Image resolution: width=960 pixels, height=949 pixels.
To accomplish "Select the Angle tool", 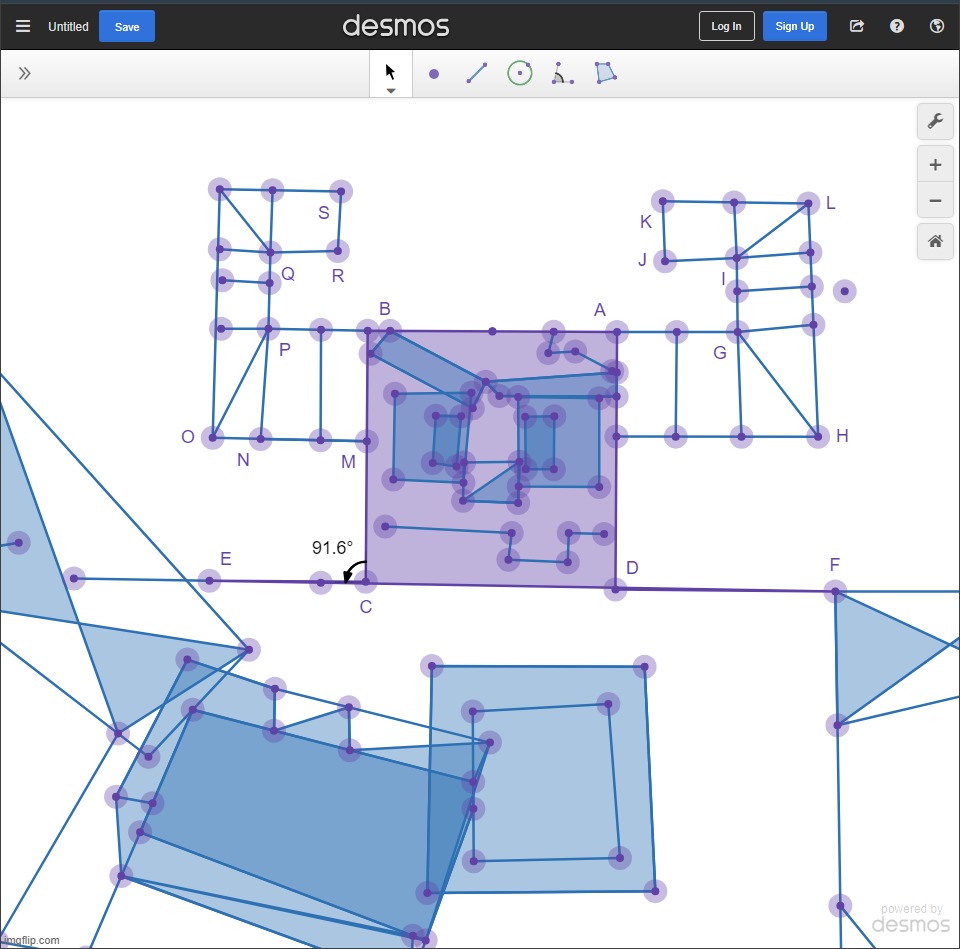I will click(562, 73).
